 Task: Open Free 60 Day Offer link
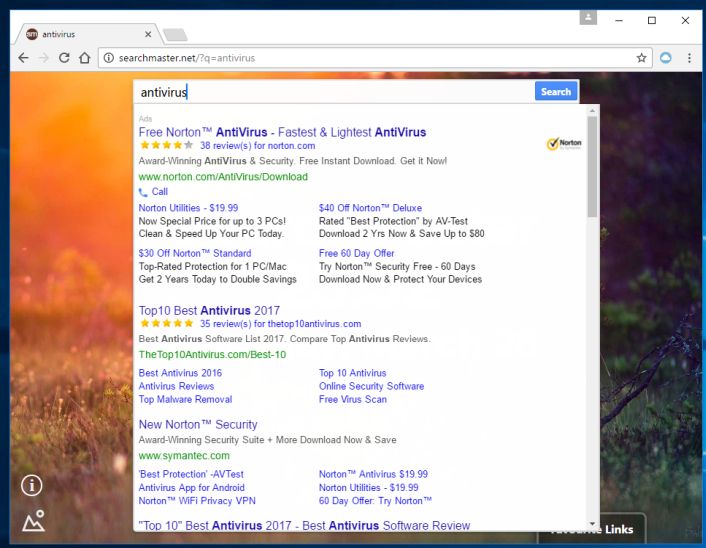pyautogui.click(x=357, y=253)
